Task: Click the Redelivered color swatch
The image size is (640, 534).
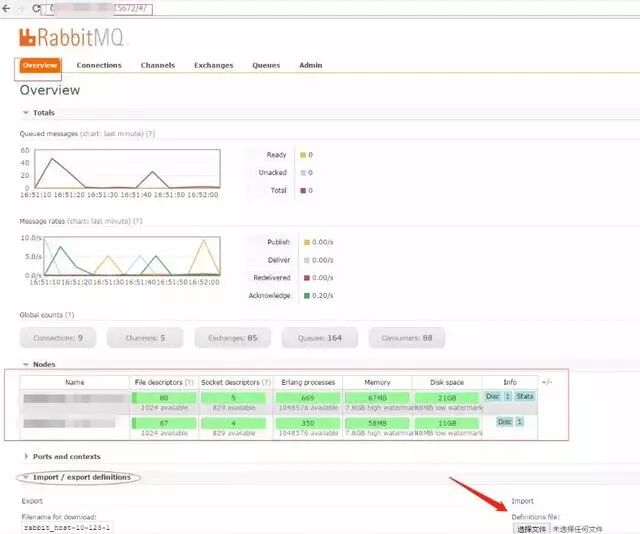Action: pyautogui.click(x=307, y=278)
